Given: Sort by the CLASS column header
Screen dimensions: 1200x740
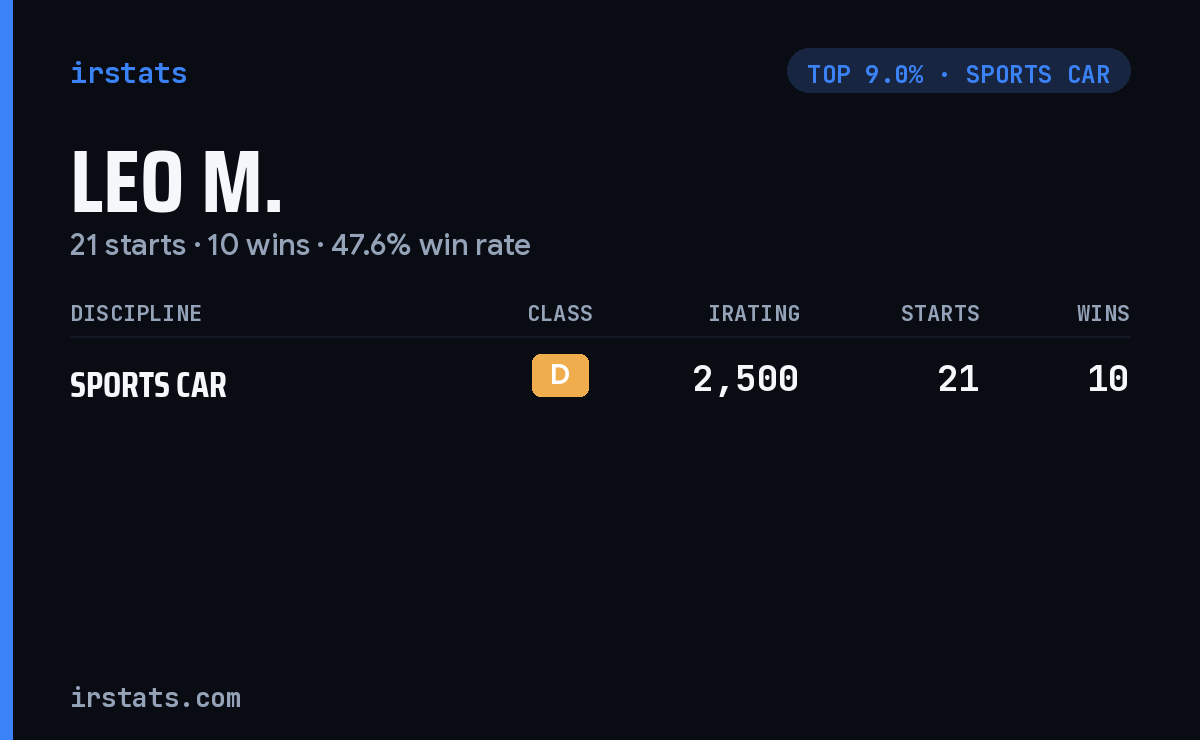Looking at the screenshot, I should (560, 313).
